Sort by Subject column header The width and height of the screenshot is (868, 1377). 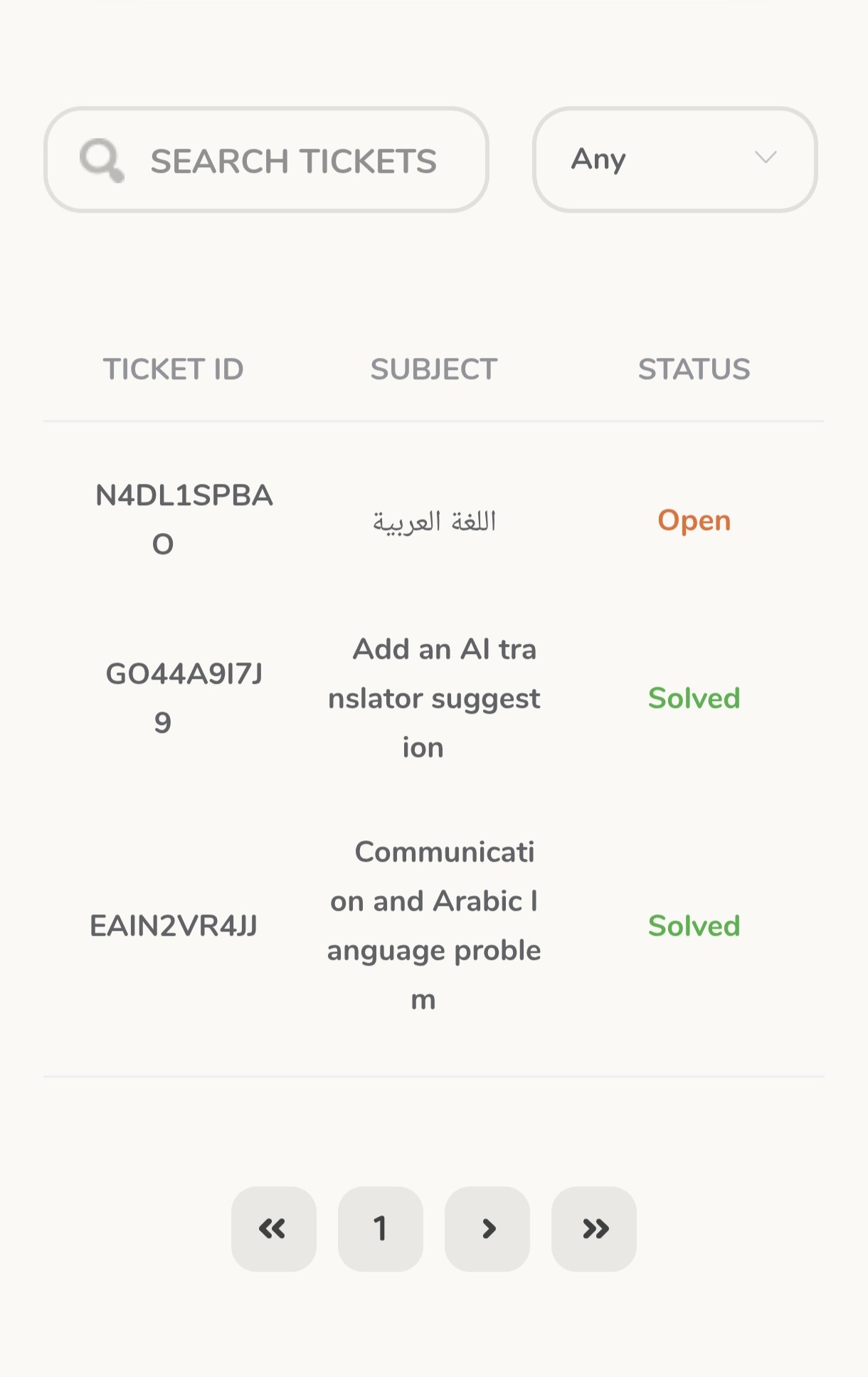[x=434, y=369]
